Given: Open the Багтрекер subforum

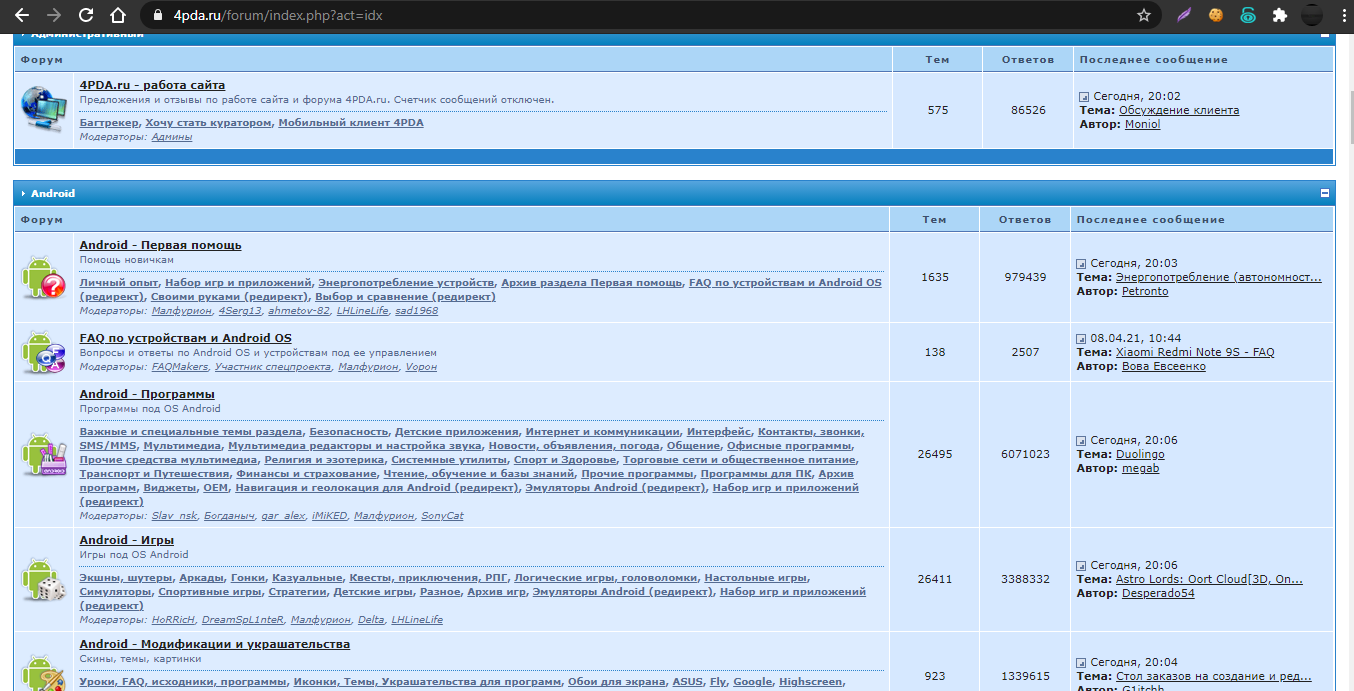Looking at the screenshot, I should coord(109,123).
